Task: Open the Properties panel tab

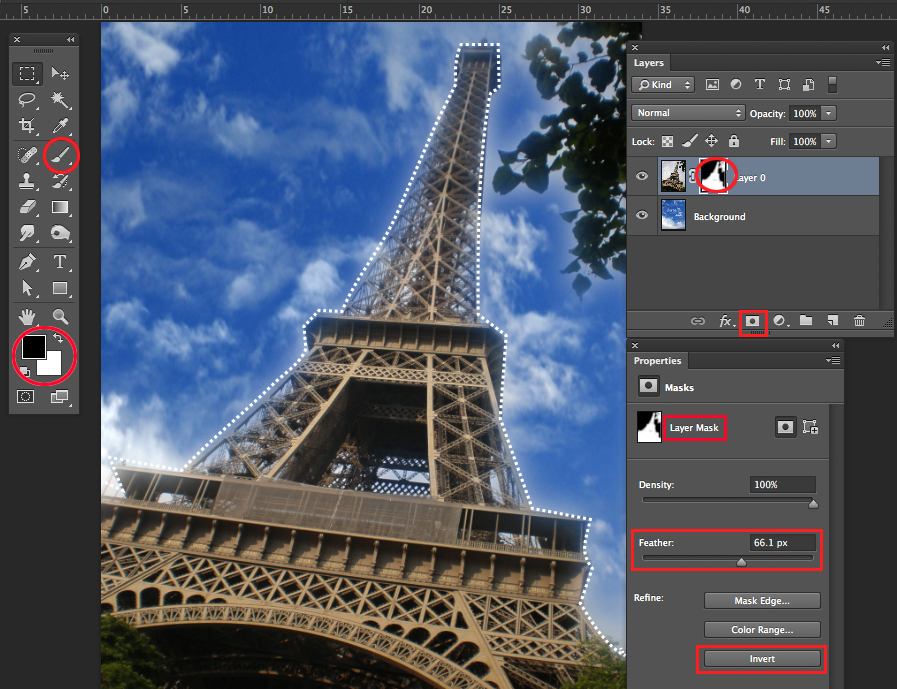Action: point(657,361)
